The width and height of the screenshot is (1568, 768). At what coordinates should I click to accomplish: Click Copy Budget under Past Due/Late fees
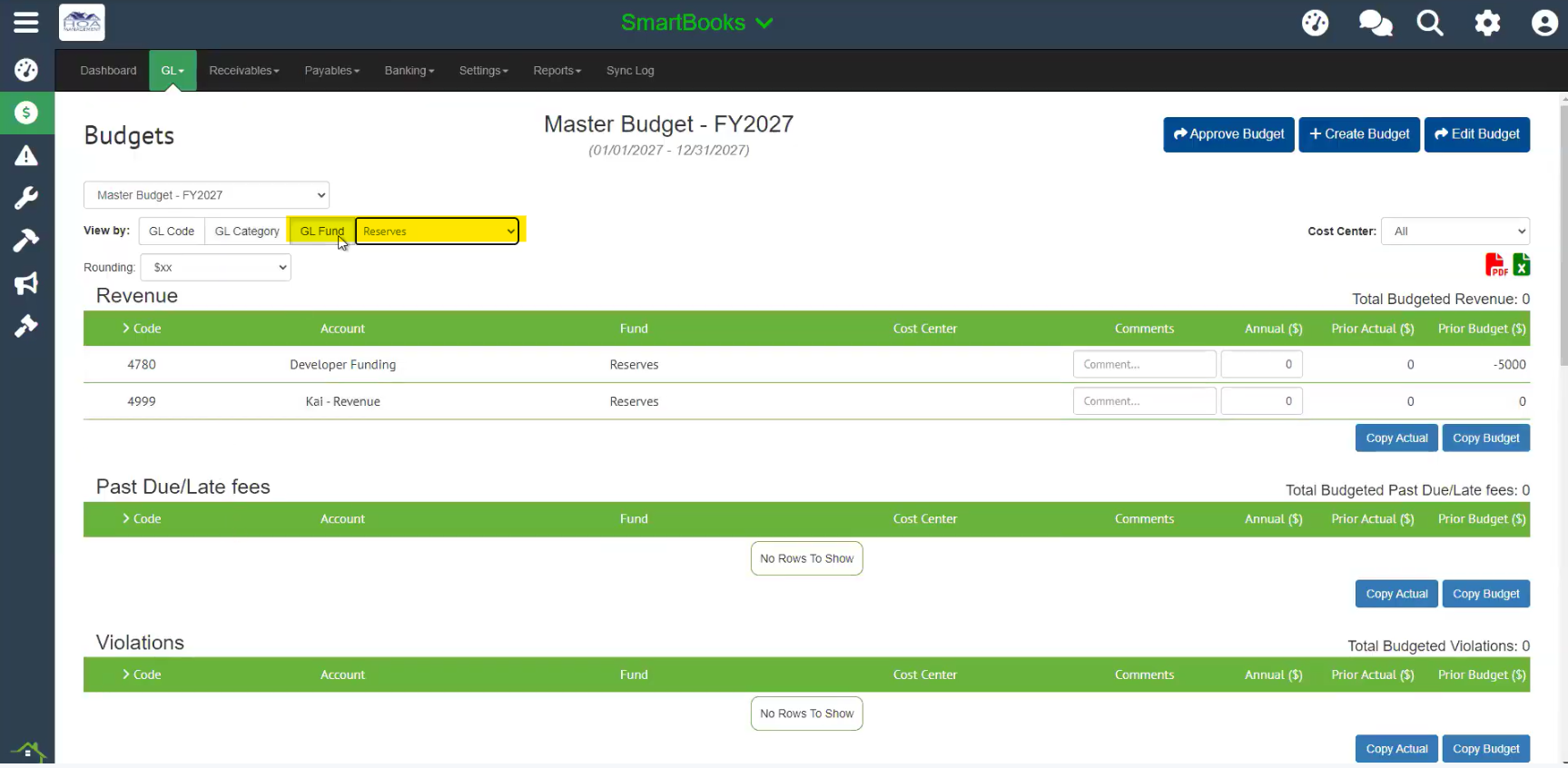pos(1485,594)
